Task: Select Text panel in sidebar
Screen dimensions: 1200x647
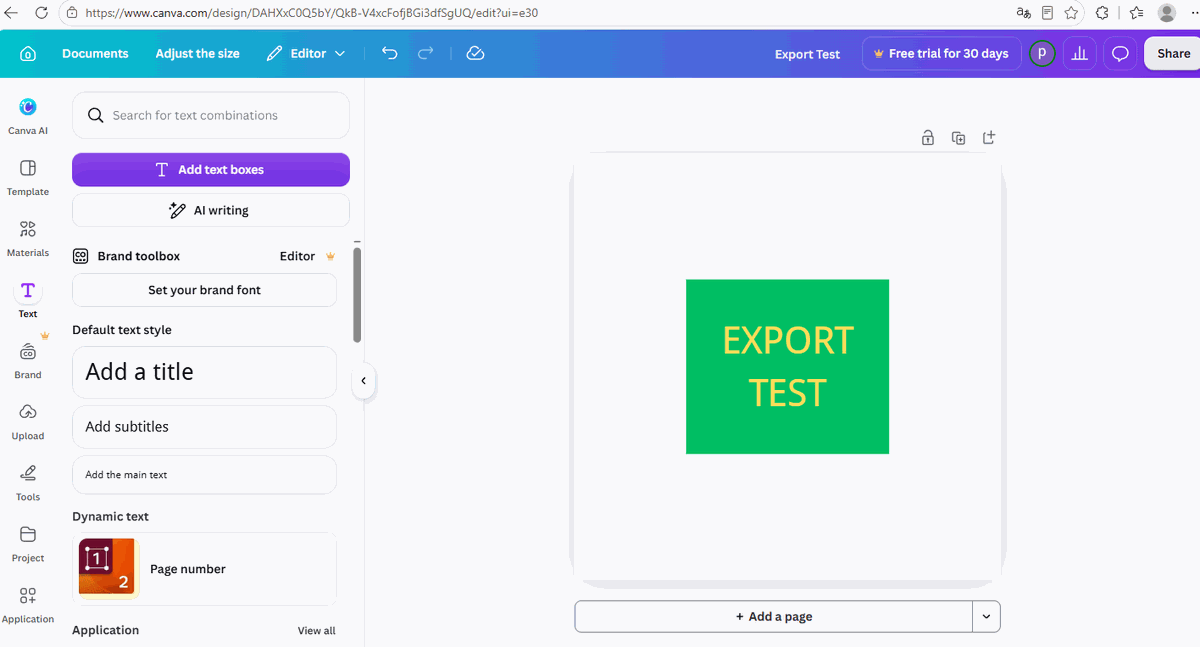Action: 28,299
